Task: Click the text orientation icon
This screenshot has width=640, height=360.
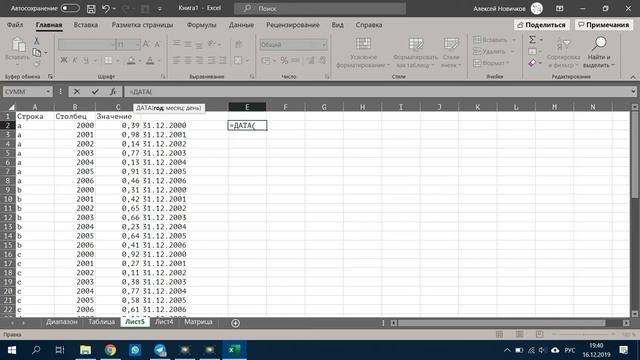Action: coord(212,43)
